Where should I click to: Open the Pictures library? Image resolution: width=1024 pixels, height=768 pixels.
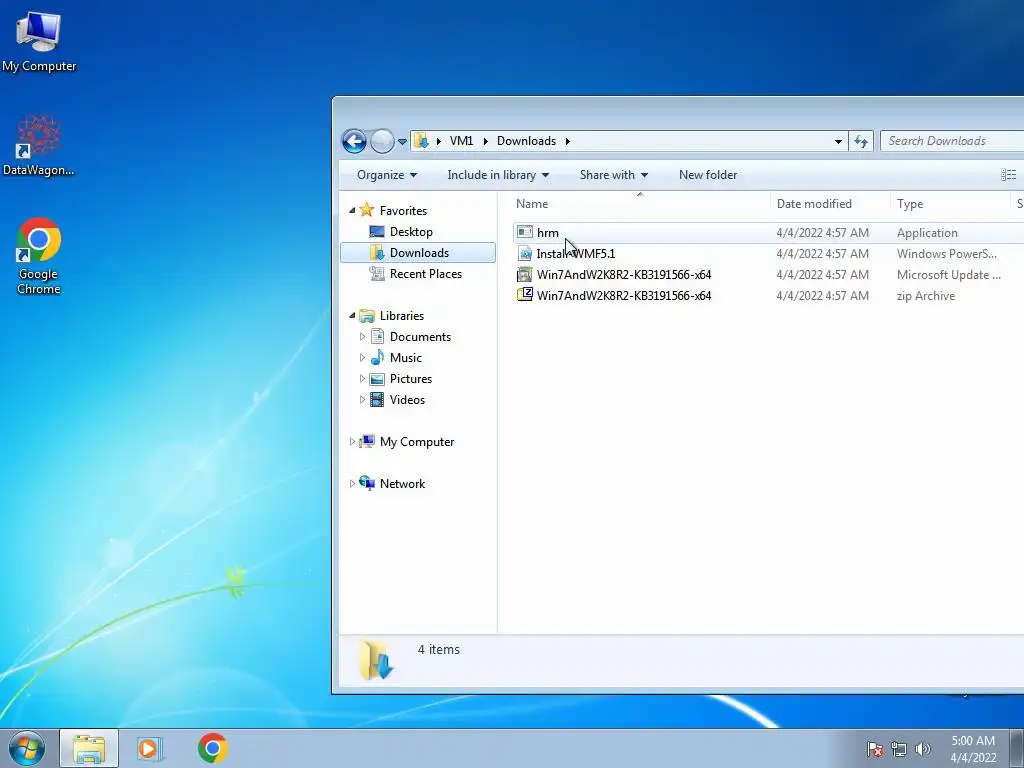pos(411,379)
